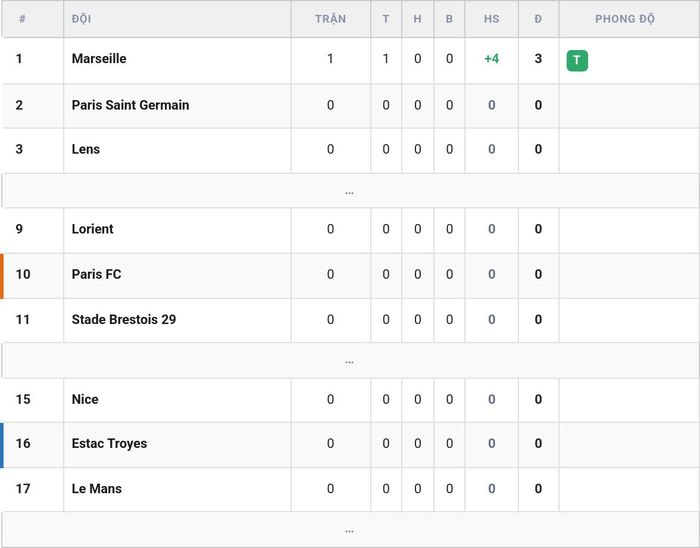Sort by the ĐỘI column header
700x548 pixels.
coord(81,19)
